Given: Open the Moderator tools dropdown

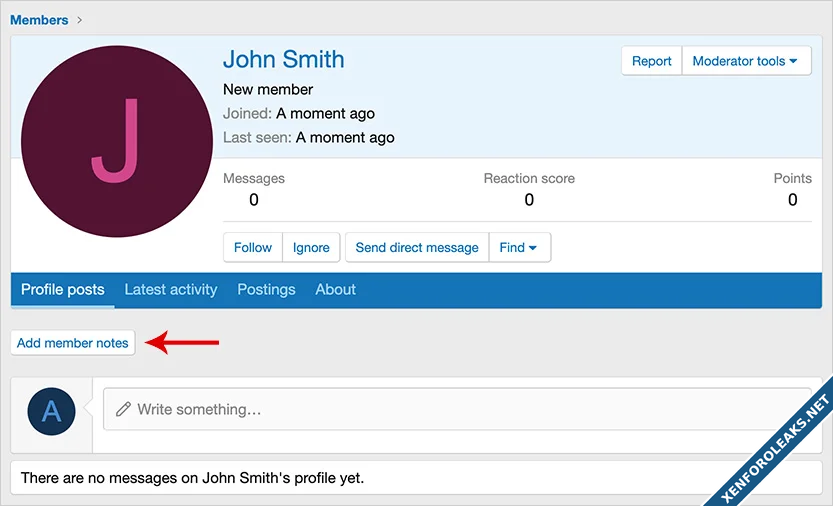Looking at the screenshot, I should coord(744,61).
